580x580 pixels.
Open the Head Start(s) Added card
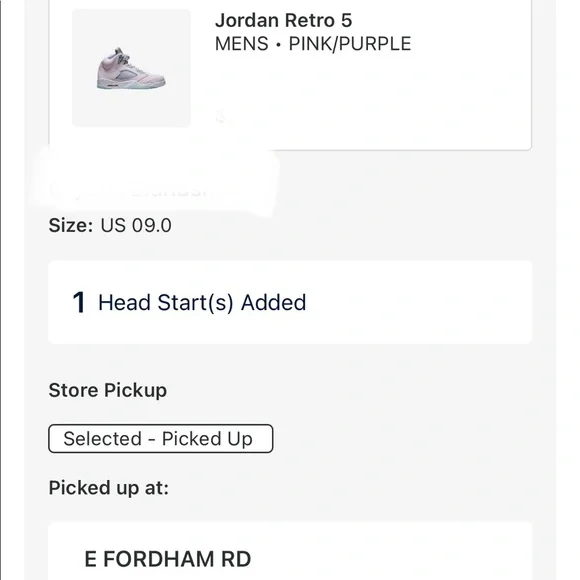point(290,302)
